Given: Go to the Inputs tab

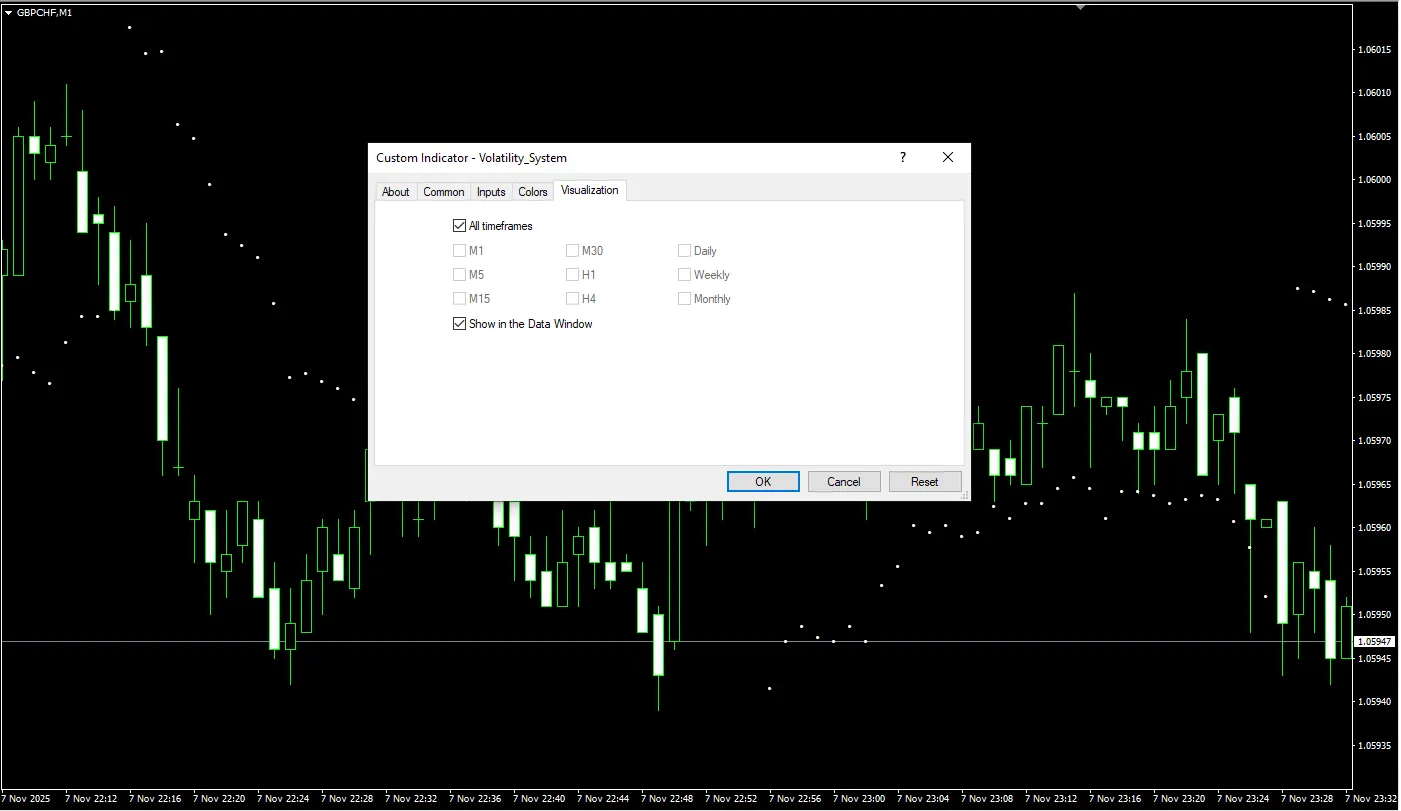Looking at the screenshot, I should point(490,192).
